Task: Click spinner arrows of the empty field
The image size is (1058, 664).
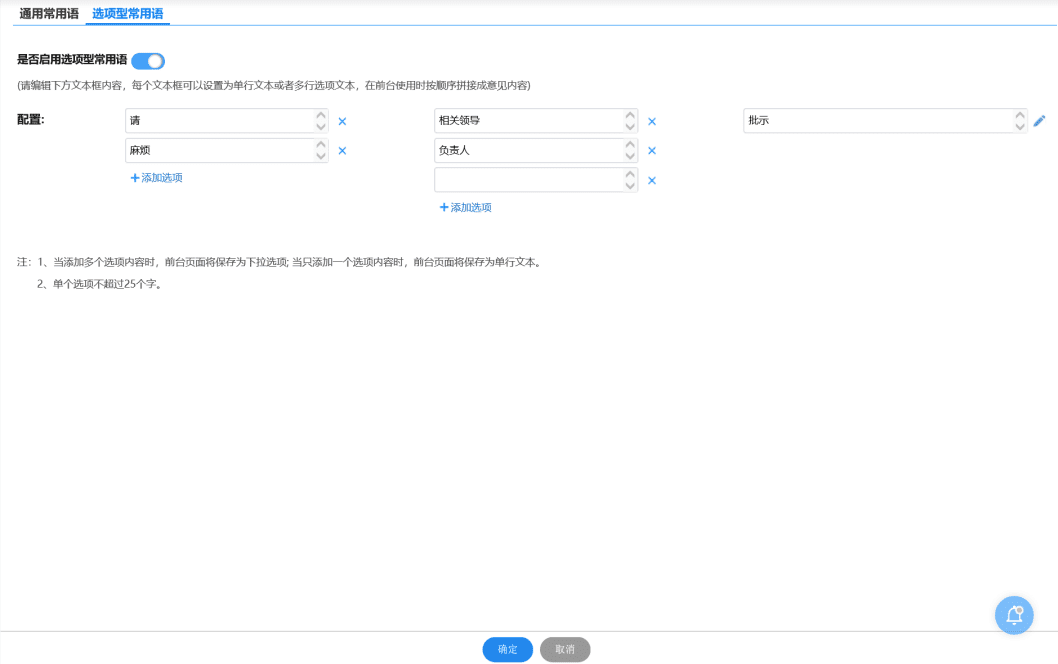Action: tap(630, 179)
